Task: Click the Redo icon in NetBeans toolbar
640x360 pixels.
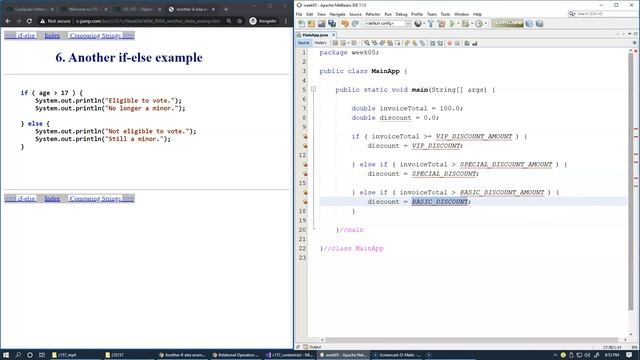Action: [x=356, y=24]
